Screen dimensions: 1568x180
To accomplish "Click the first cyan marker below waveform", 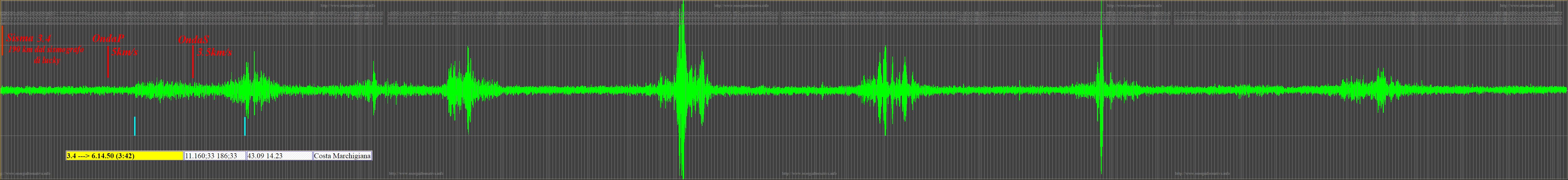I will point(135,126).
